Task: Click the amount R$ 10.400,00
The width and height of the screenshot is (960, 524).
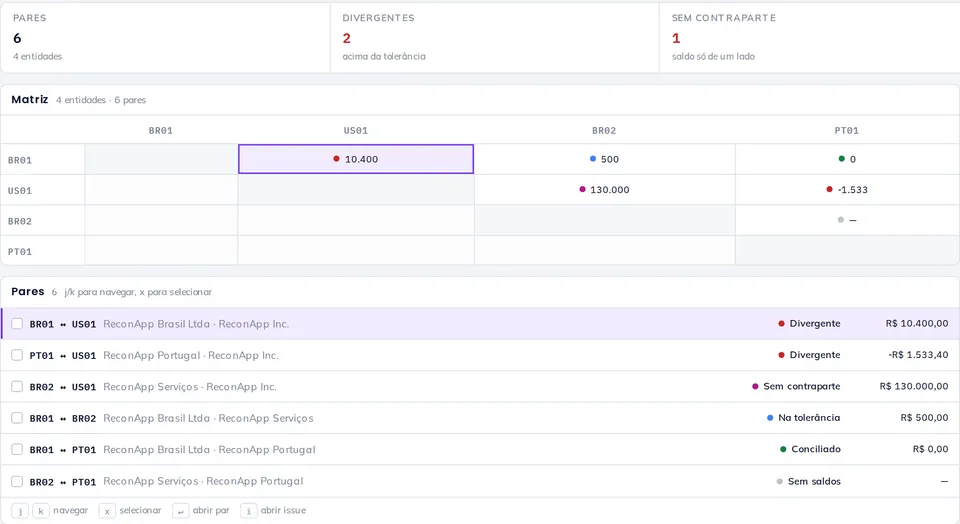Action: tap(917, 323)
